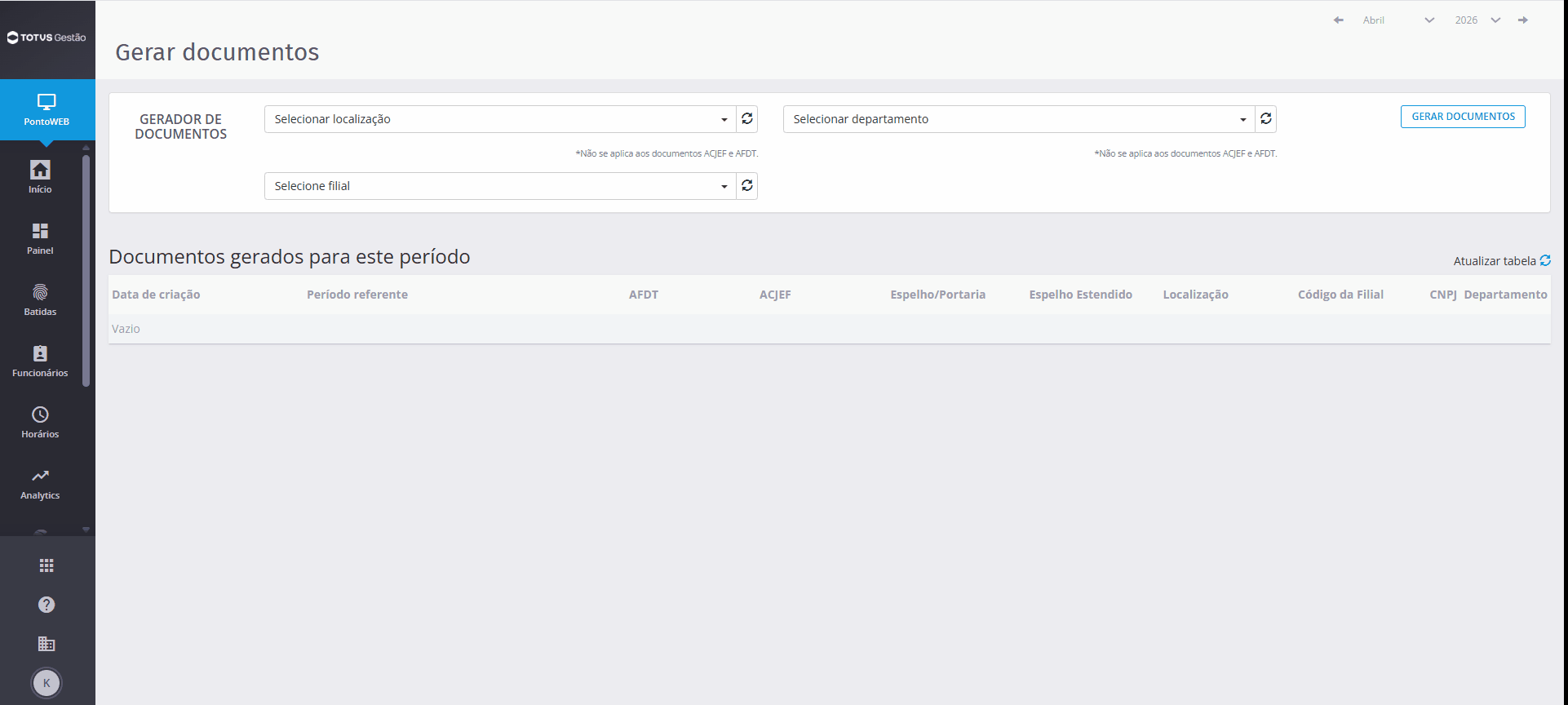Click the AFDT column header
Viewport: 1568px width, 705px height.
coord(644,295)
